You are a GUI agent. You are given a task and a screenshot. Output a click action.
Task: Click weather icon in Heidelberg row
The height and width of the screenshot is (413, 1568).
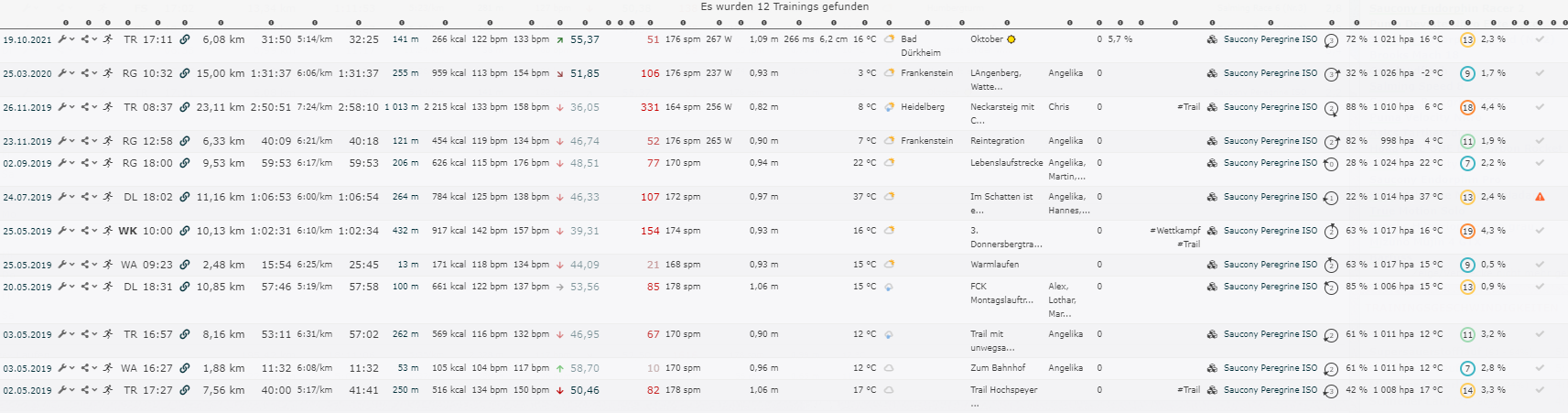889,107
